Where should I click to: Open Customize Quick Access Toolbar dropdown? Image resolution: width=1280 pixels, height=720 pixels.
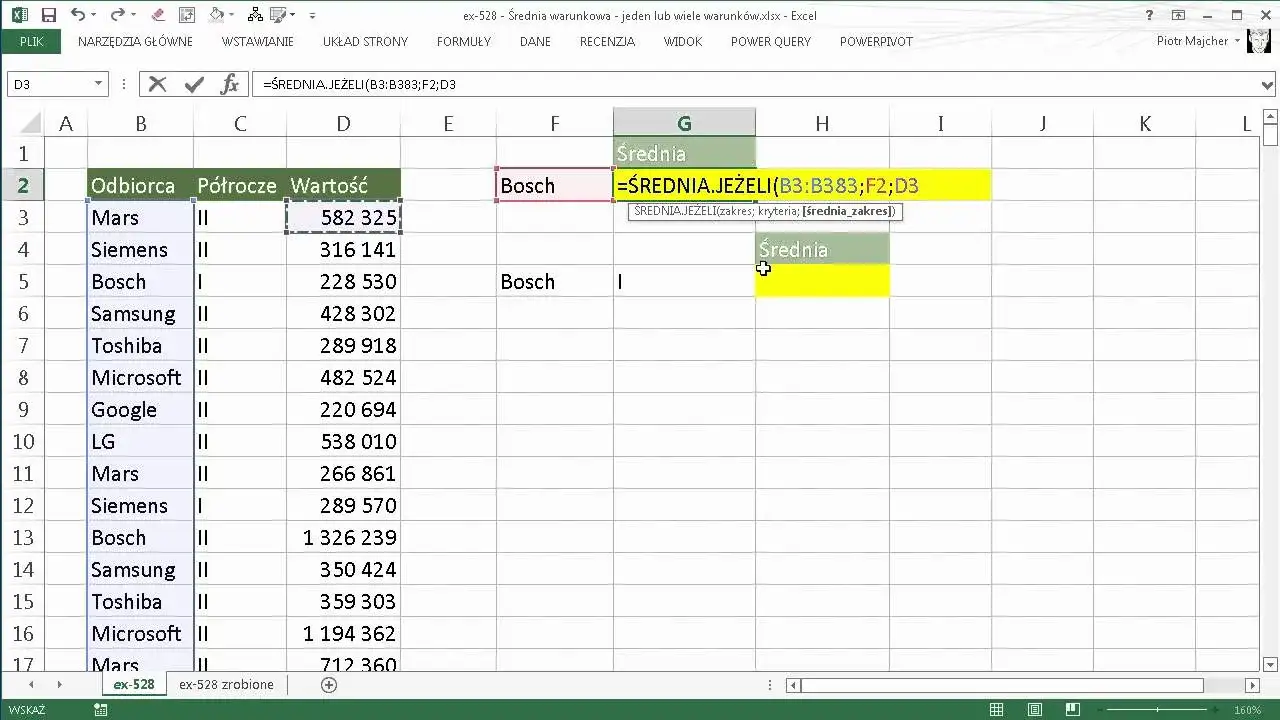(312, 15)
